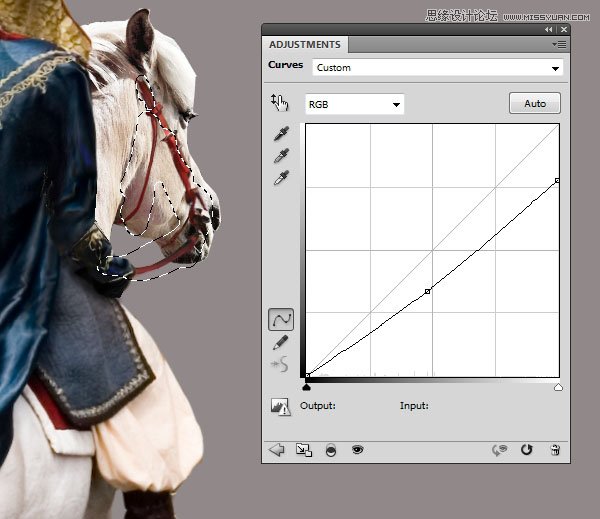Viewport: 600px width, 519px height.
Task: Toggle layer visibility eye icon
Action: pyautogui.click(x=357, y=449)
